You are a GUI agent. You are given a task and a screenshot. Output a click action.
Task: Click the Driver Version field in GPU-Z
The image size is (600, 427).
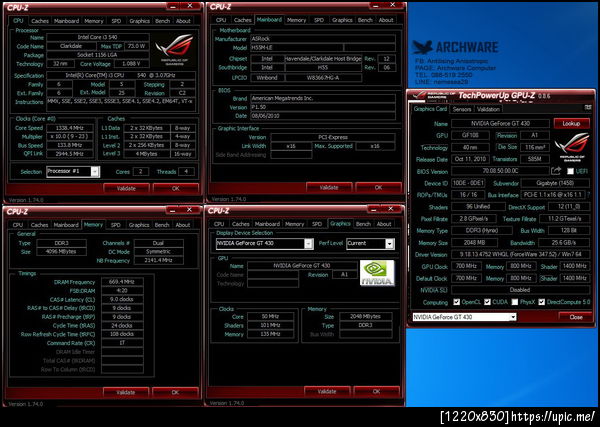[x=520, y=254]
